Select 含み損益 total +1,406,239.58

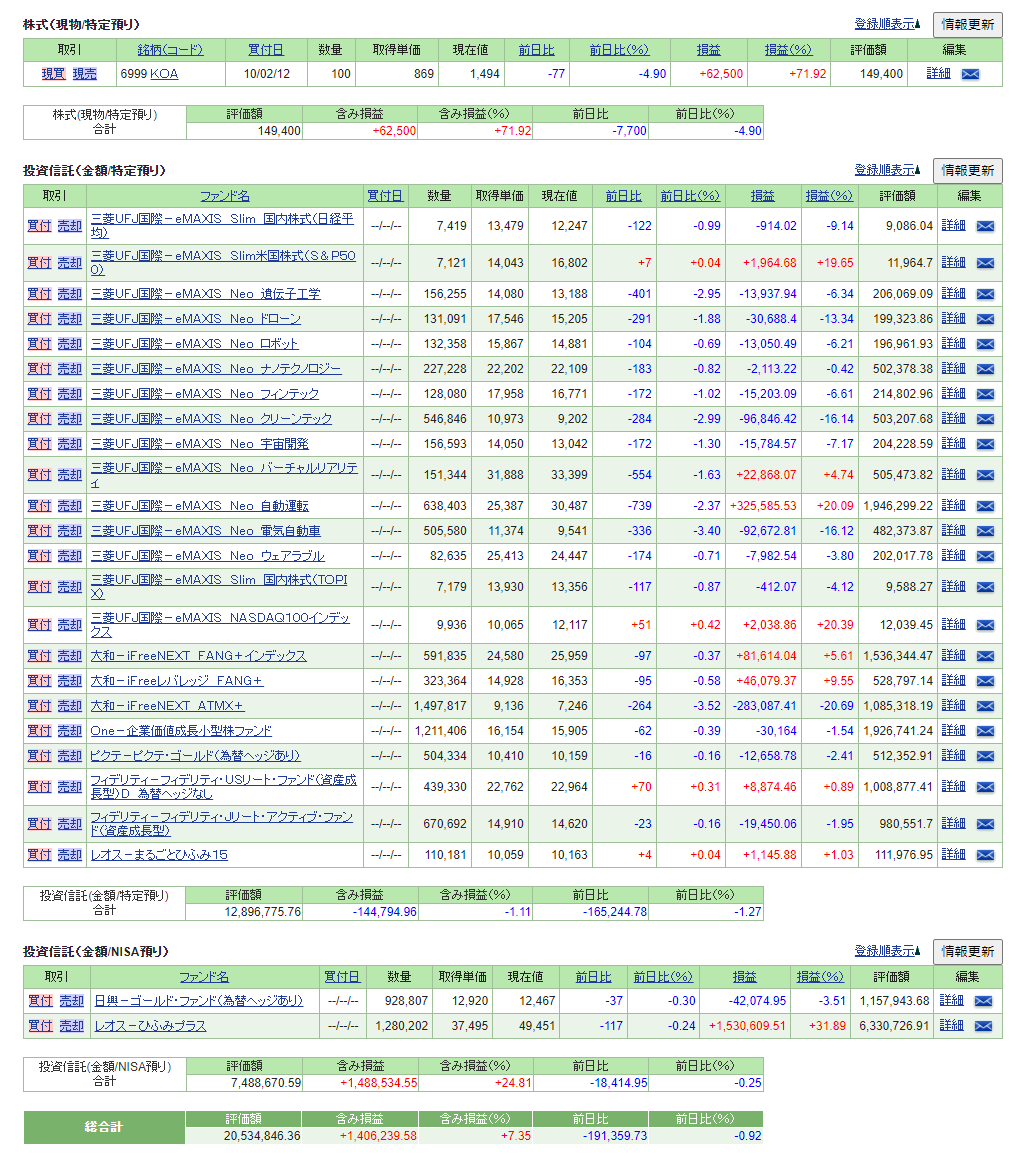click(x=379, y=1136)
